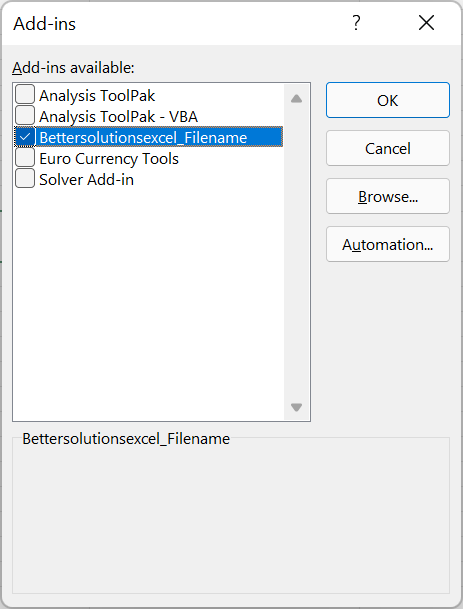Click the Cancel button
The width and height of the screenshot is (463, 609).
pos(388,148)
